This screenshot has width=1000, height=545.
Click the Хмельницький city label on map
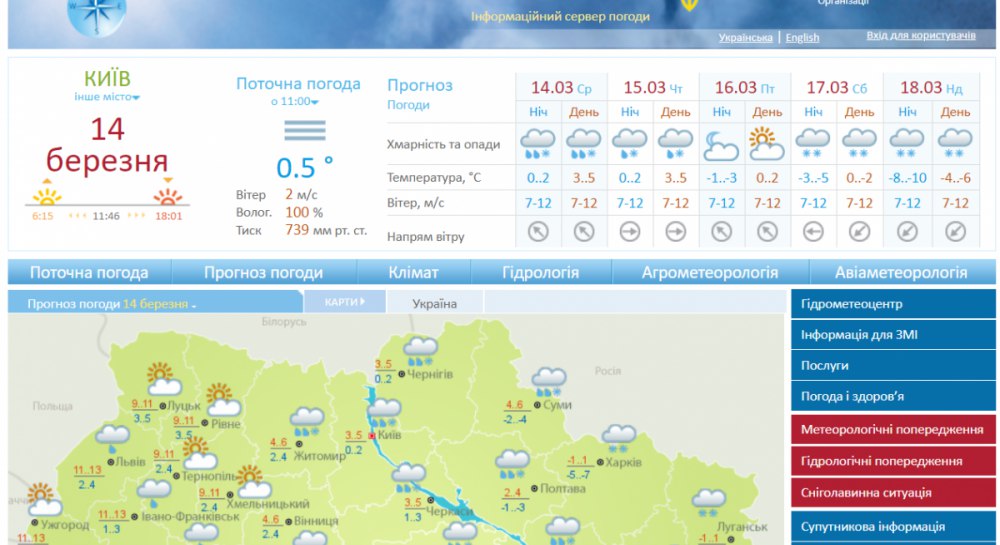point(268,504)
